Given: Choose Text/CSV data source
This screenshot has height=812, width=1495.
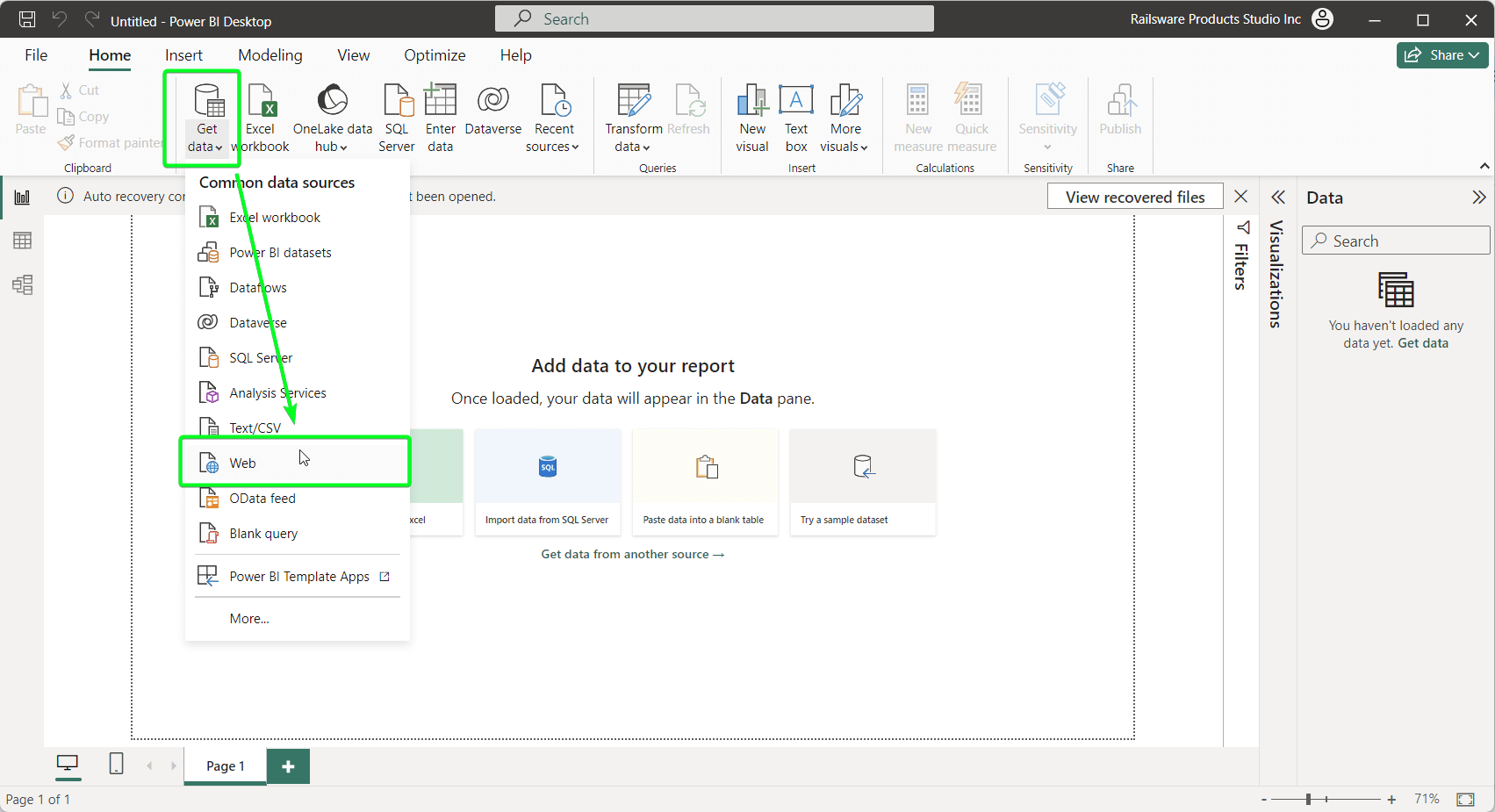Looking at the screenshot, I should [298, 428].
